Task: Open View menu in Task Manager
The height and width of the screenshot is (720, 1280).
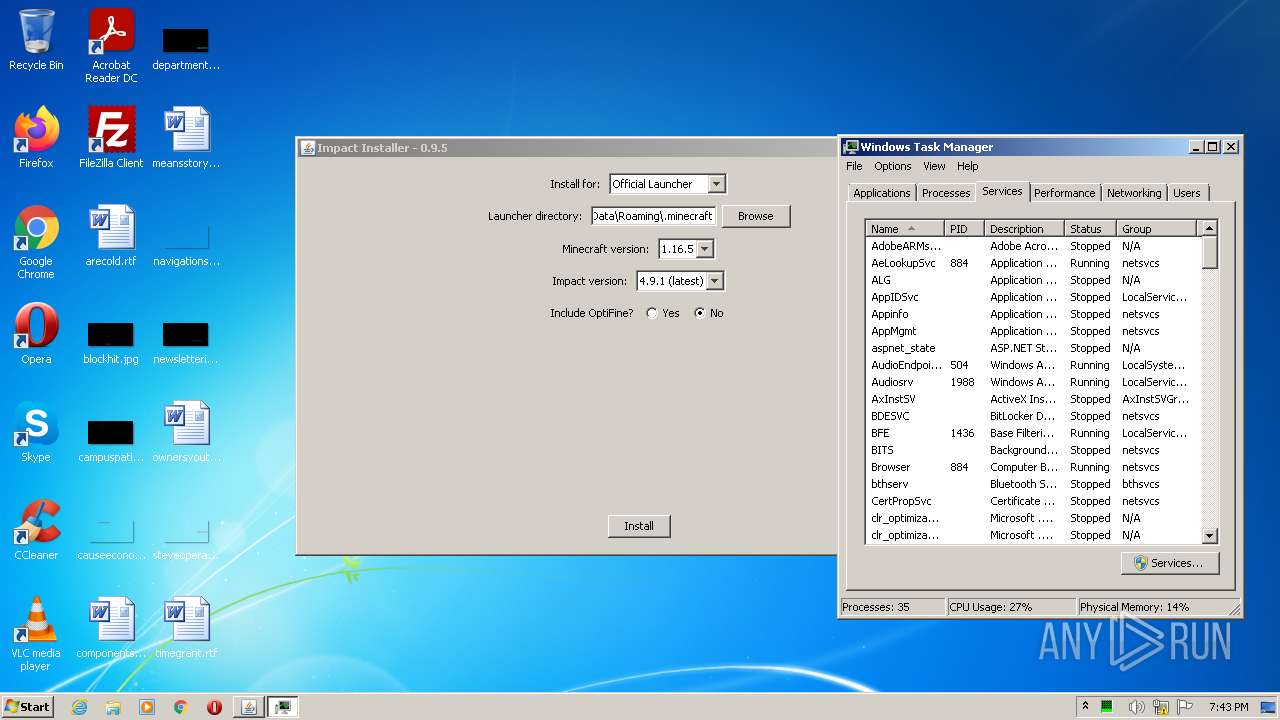Action: point(934,166)
